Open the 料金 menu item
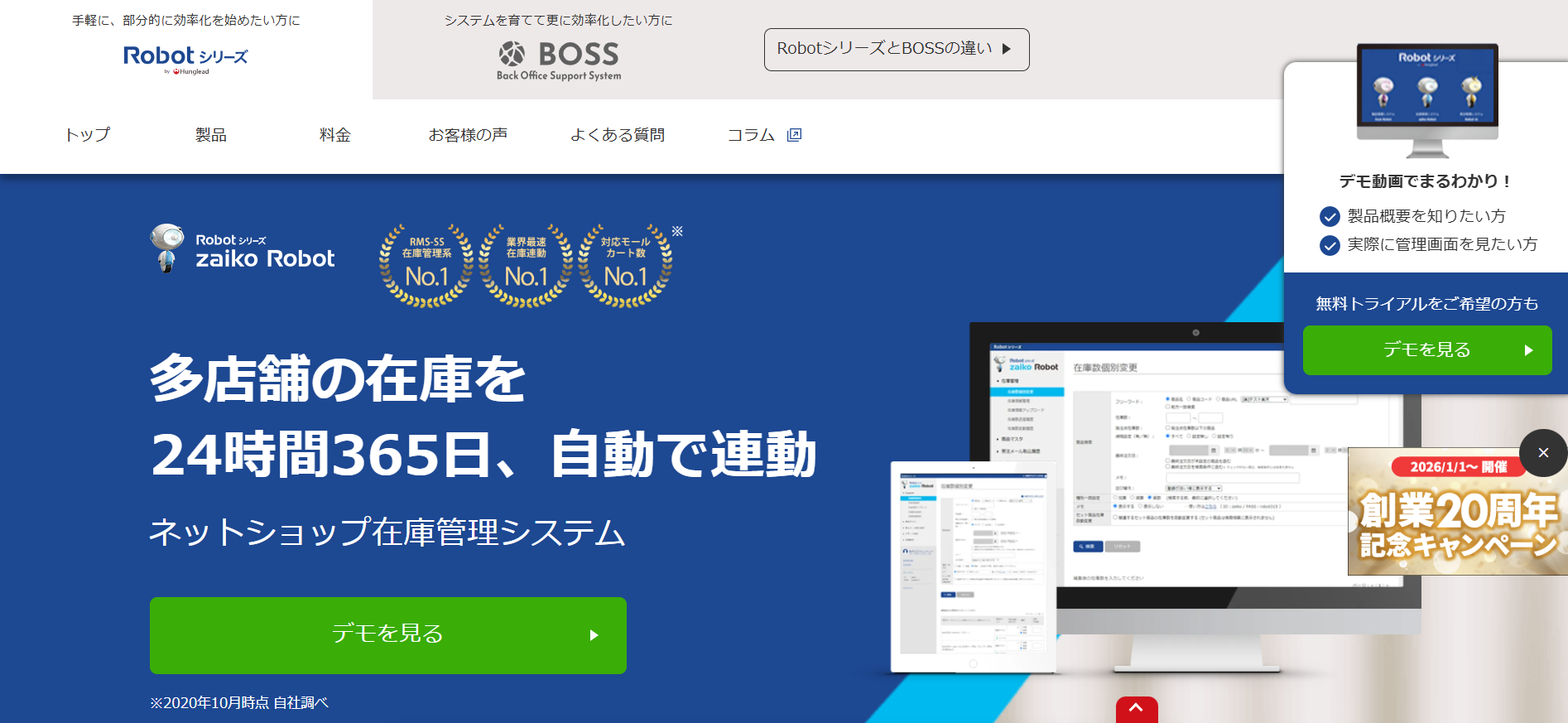 tap(334, 135)
